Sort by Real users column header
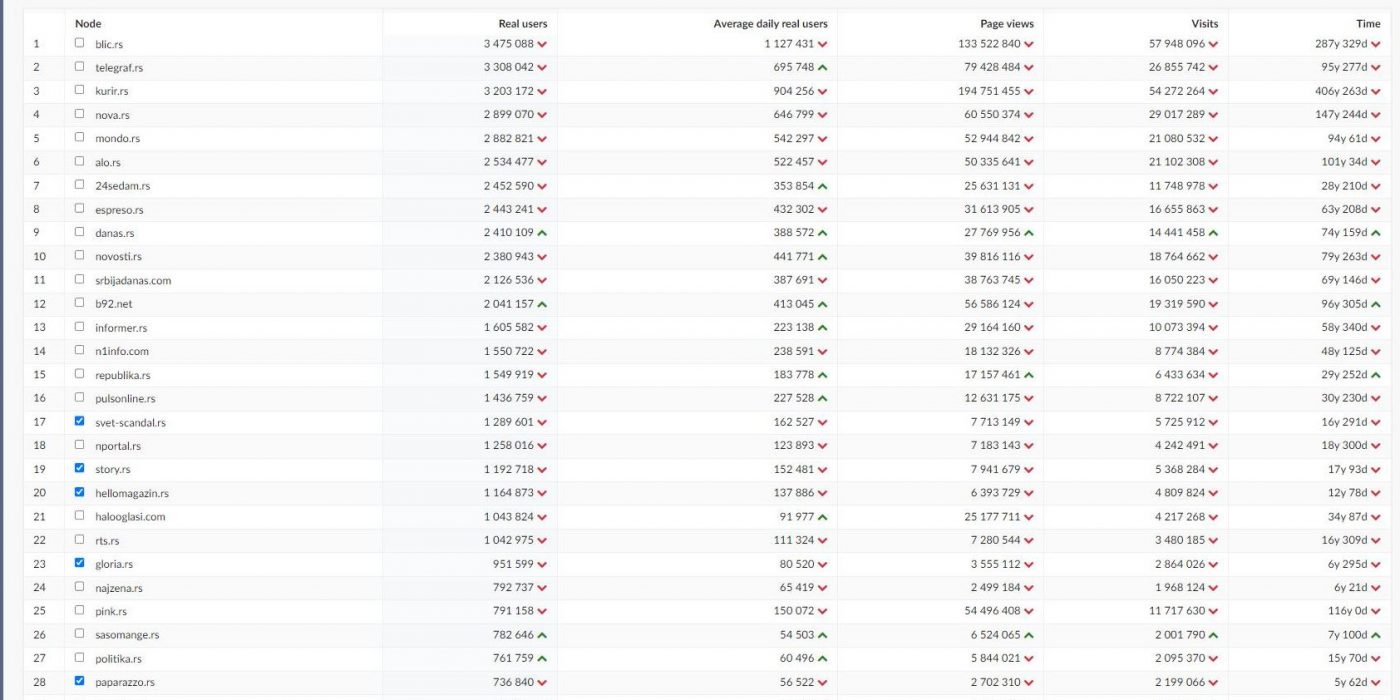Screen dimensions: 1400x700 522,23
